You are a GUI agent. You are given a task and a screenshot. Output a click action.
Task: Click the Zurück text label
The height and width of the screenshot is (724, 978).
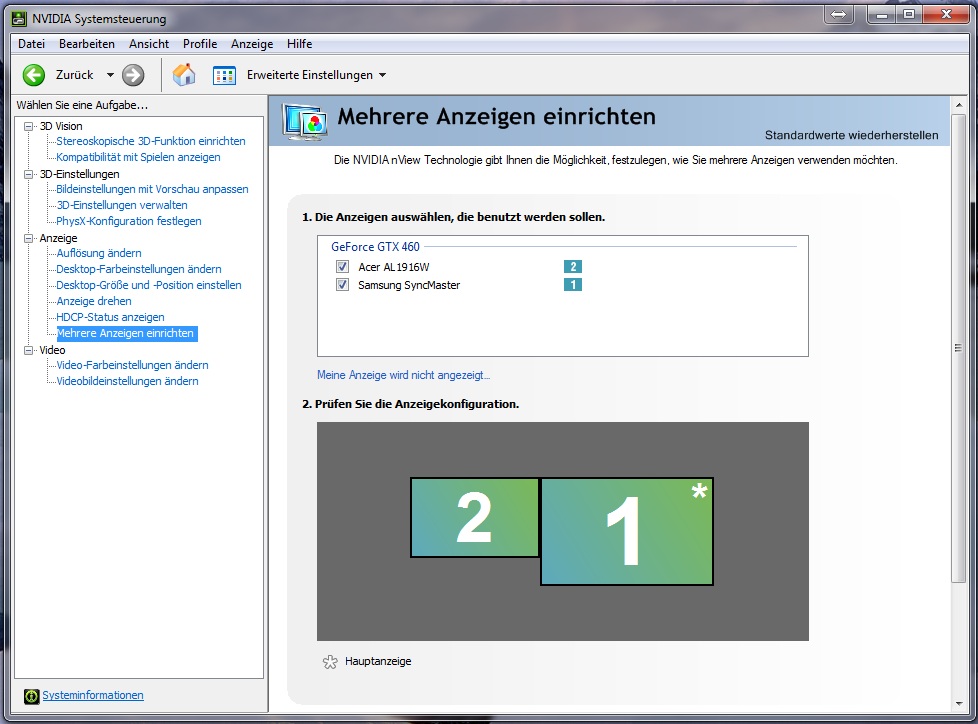pos(74,75)
